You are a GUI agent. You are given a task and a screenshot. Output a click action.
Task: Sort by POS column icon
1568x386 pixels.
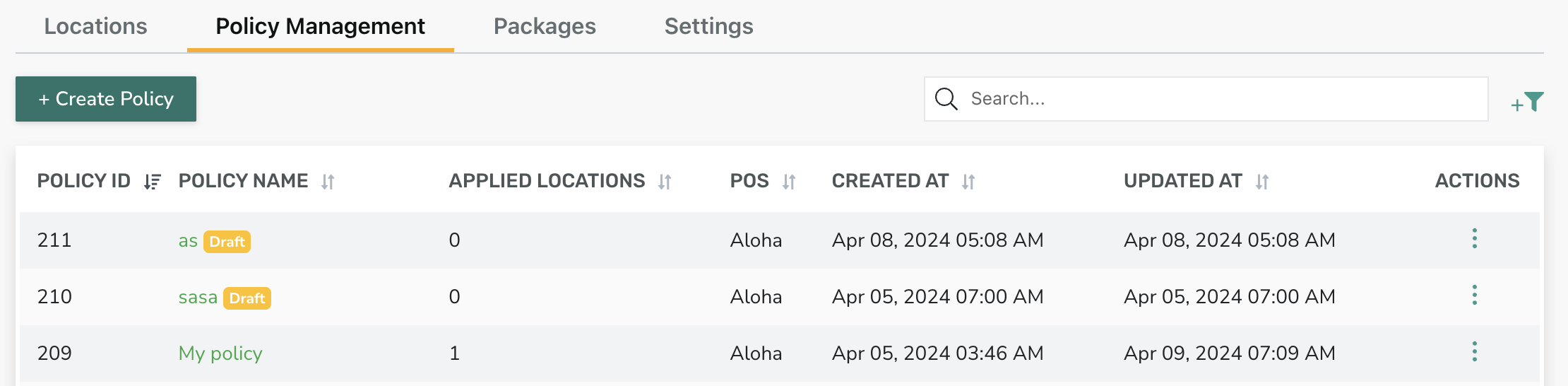789,182
